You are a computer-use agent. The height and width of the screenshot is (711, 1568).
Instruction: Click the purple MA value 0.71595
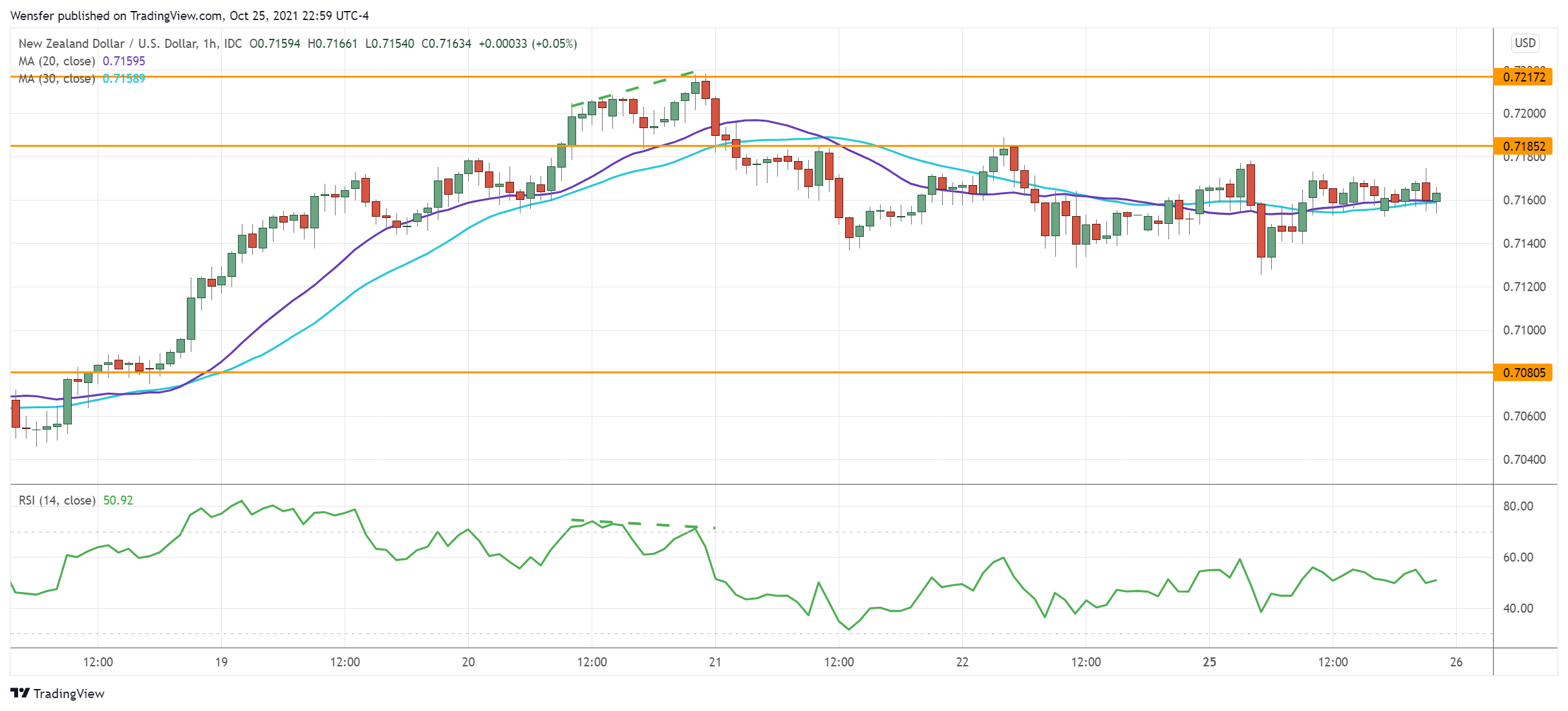(x=124, y=61)
